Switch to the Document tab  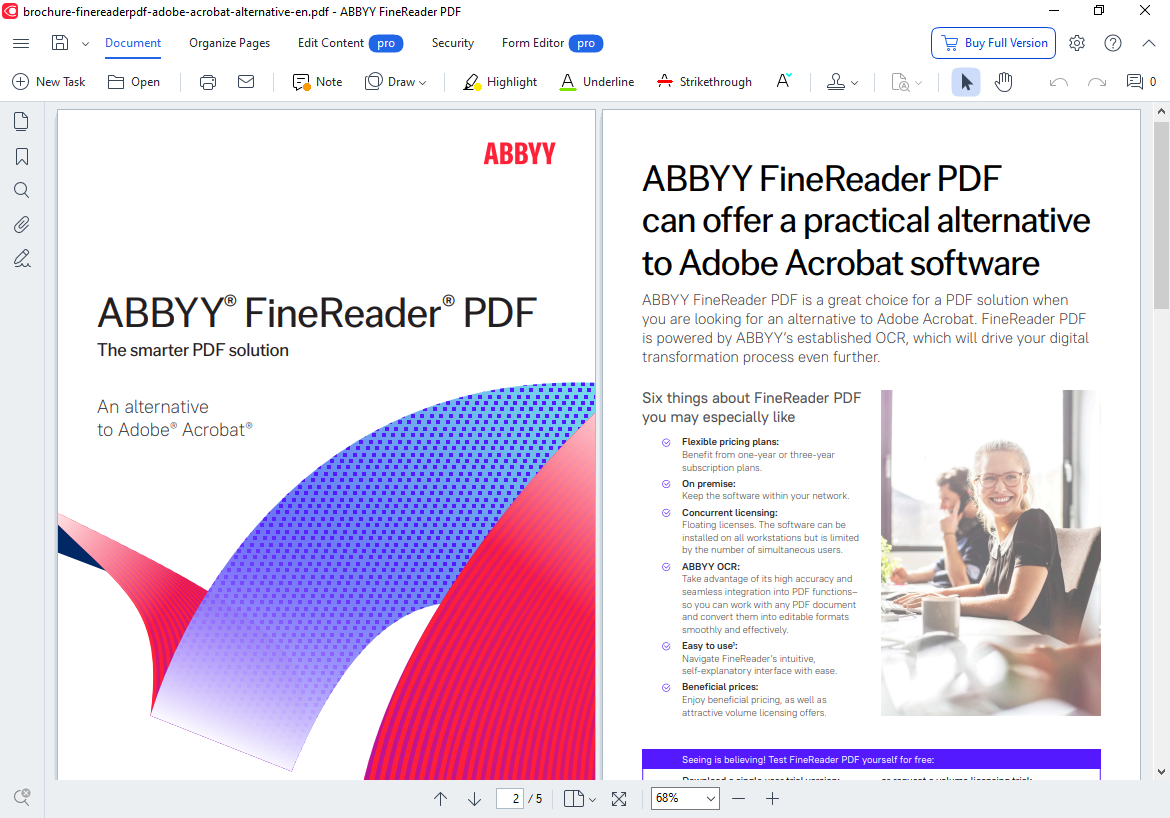(133, 43)
